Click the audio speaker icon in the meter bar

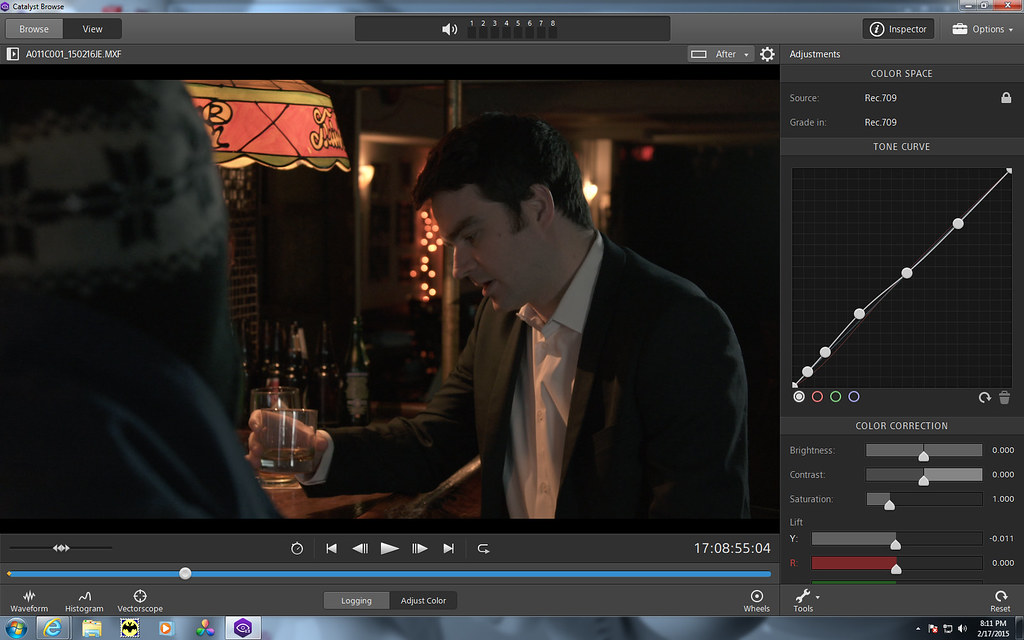pos(449,29)
